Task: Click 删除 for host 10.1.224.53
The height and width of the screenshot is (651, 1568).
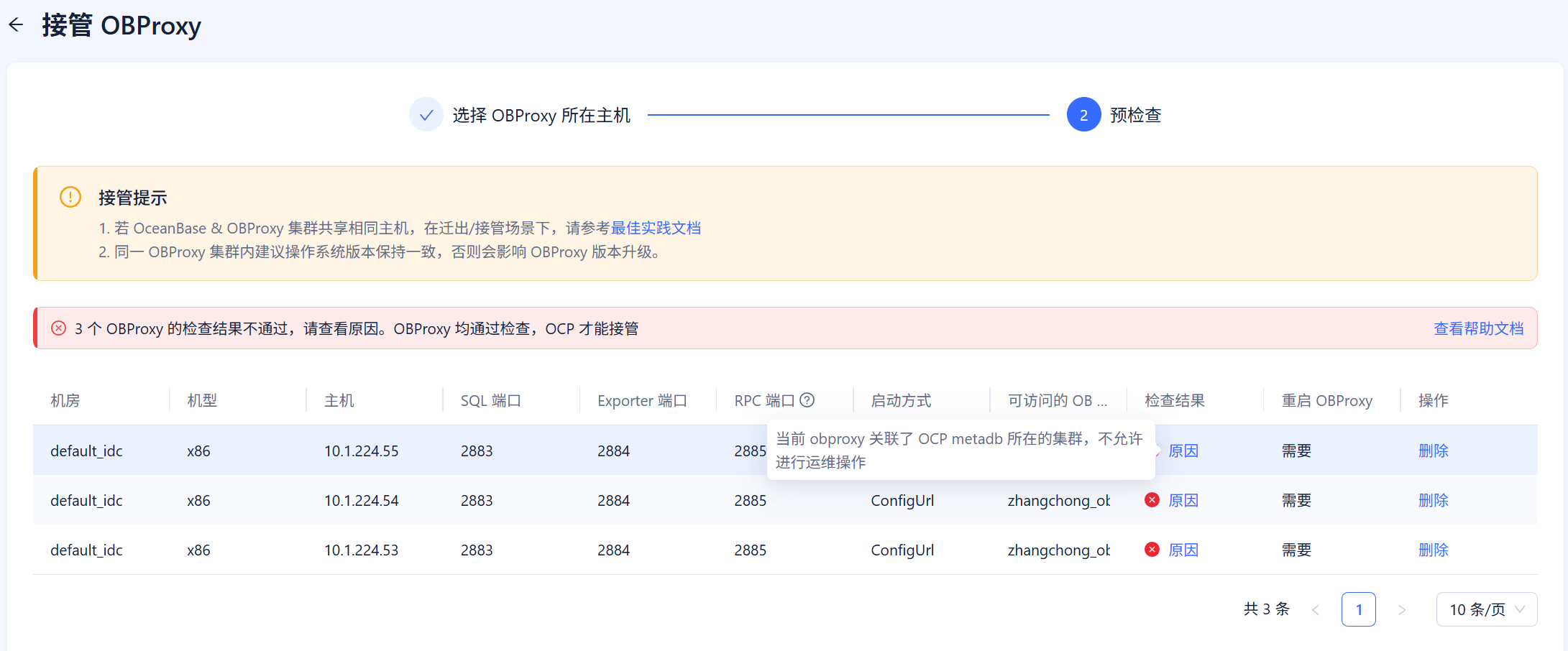Action: point(1433,550)
